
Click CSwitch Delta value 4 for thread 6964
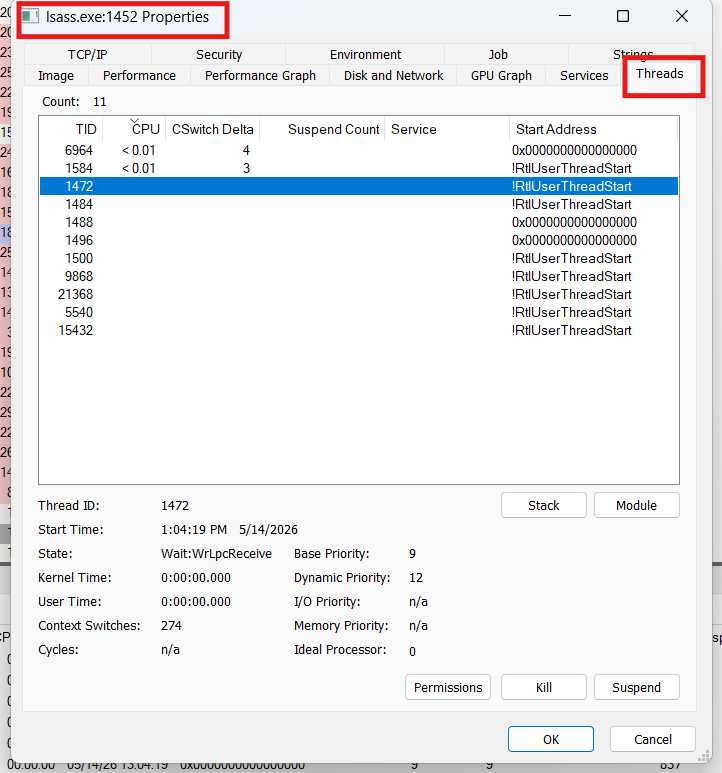coord(246,150)
